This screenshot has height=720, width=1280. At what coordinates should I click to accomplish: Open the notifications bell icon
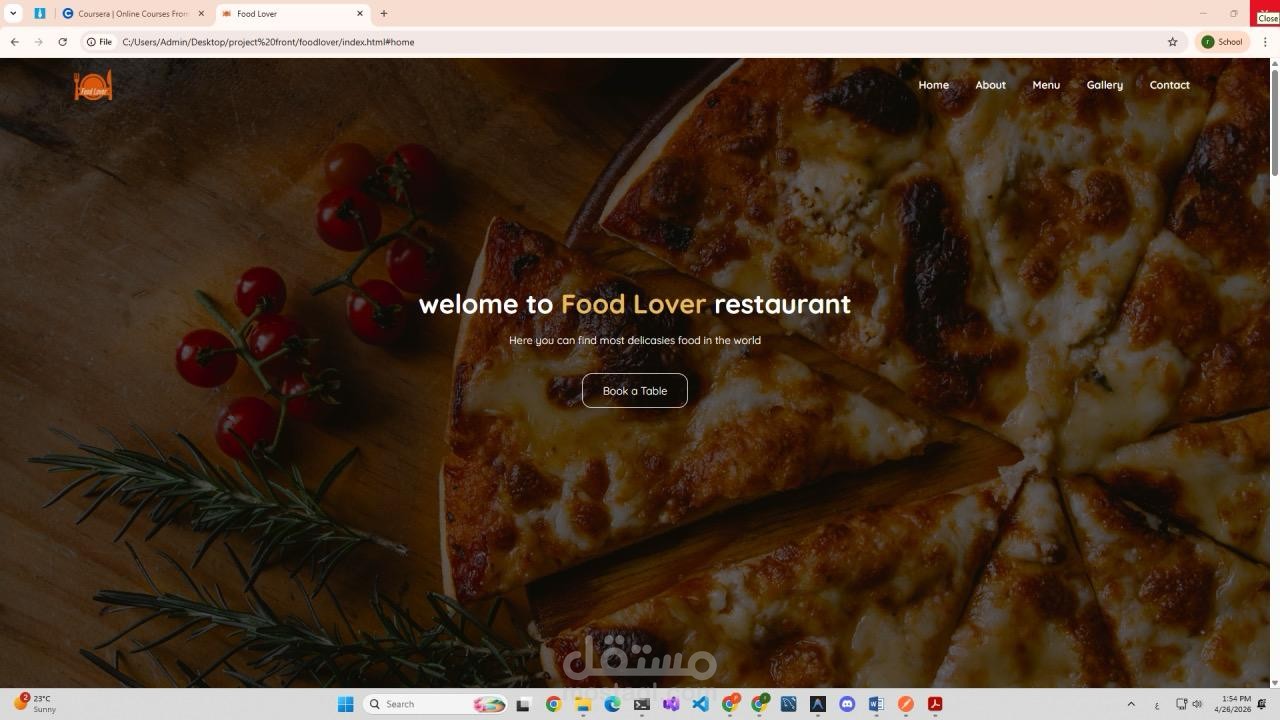(1262, 704)
